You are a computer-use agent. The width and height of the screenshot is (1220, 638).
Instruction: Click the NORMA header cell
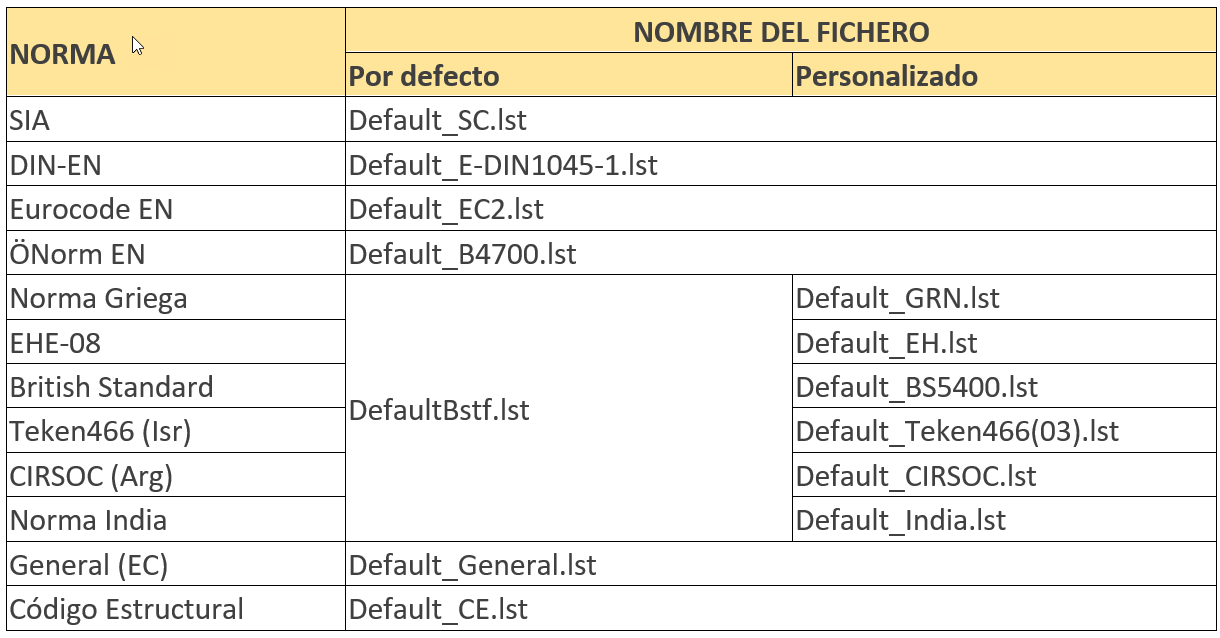point(62,54)
